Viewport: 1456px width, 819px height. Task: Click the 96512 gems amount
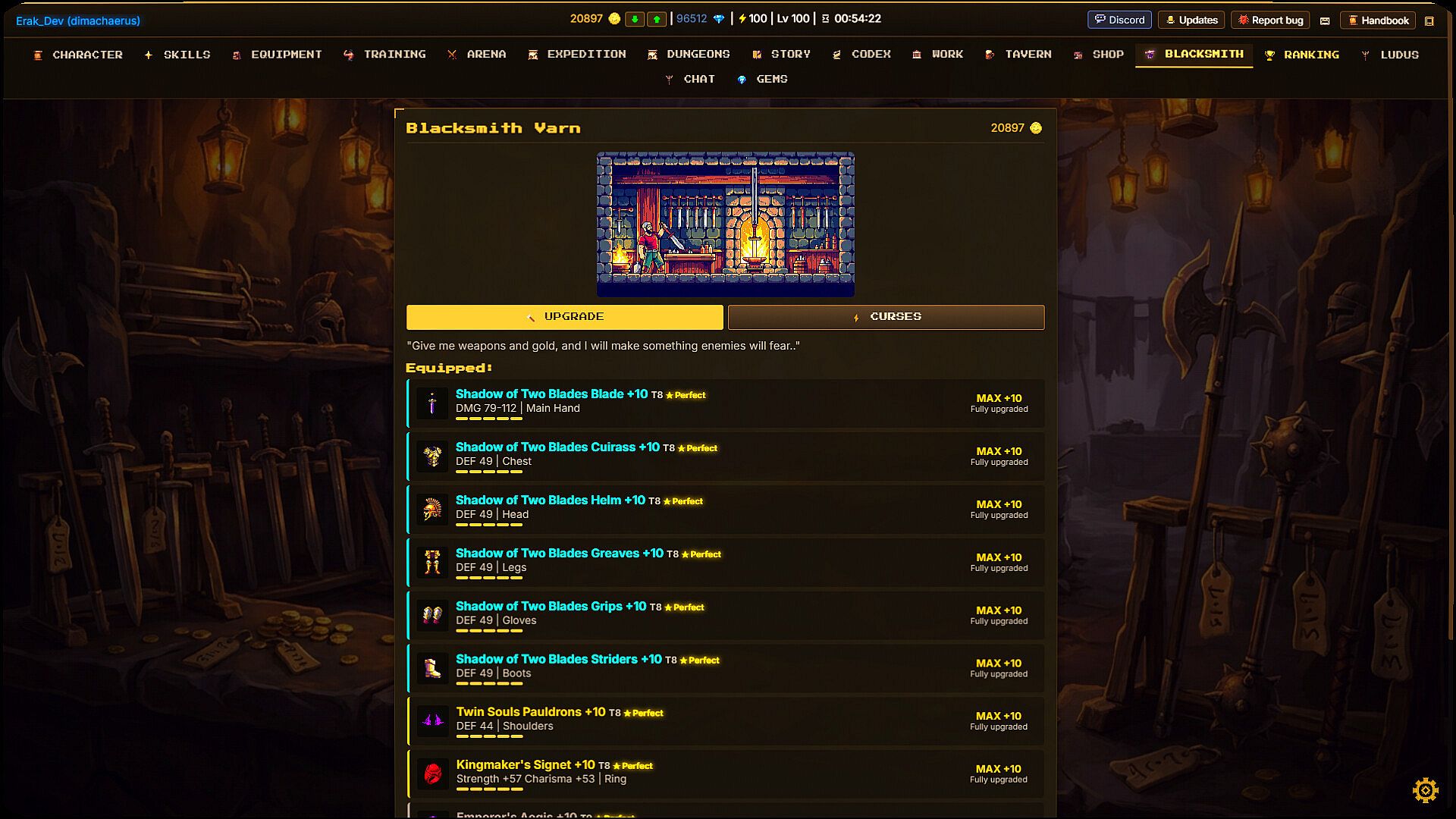pyautogui.click(x=692, y=19)
